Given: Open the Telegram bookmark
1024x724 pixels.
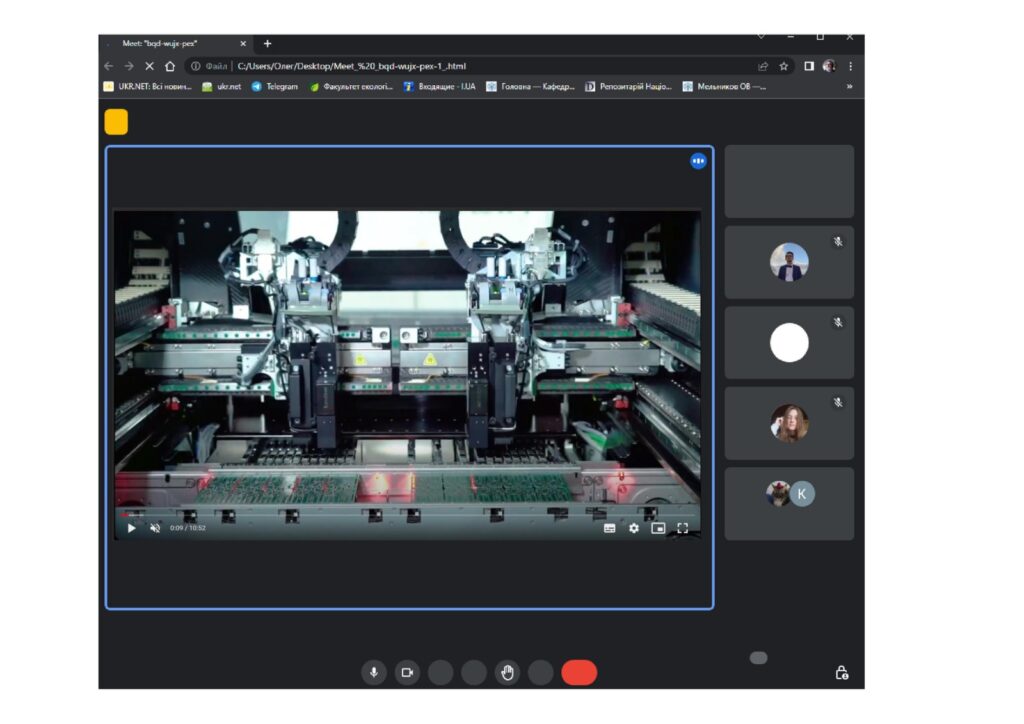Looking at the screenshot, I should 275,87.
